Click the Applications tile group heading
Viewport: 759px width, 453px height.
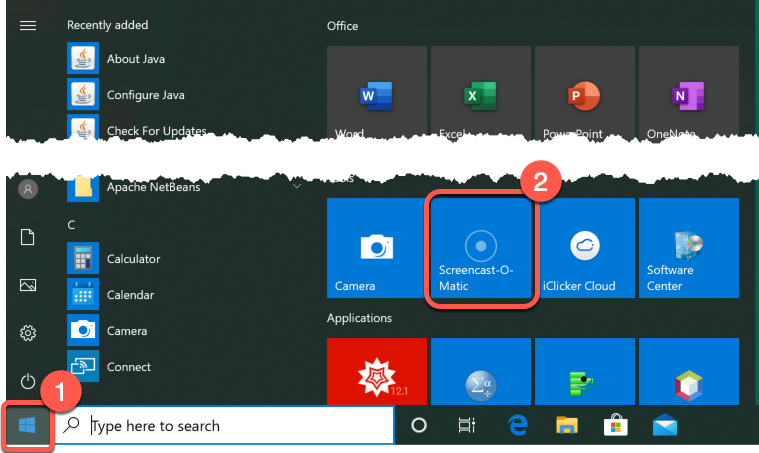[359, 318]
